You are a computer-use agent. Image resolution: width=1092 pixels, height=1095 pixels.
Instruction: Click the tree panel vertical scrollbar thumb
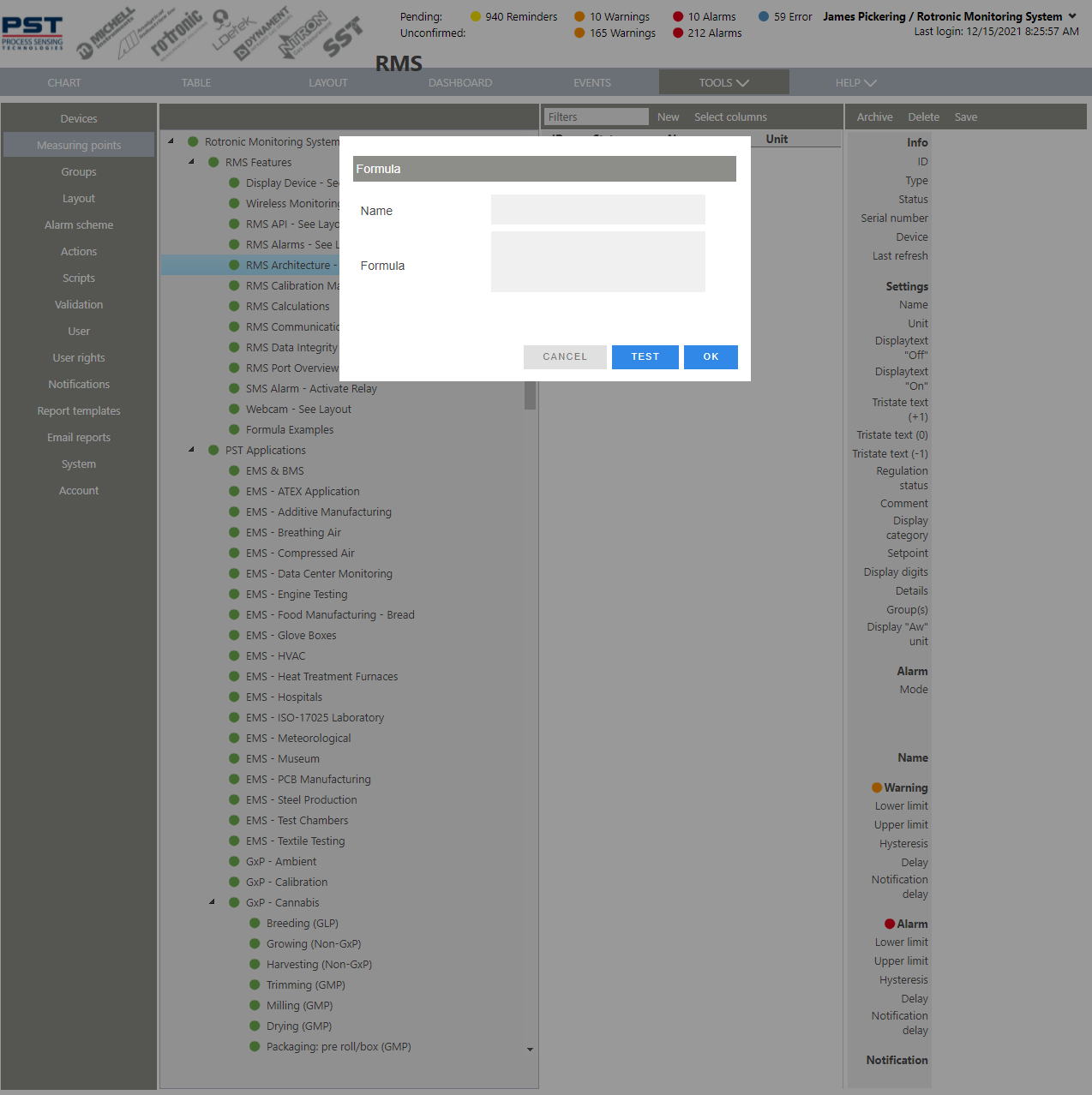(530, 396)
